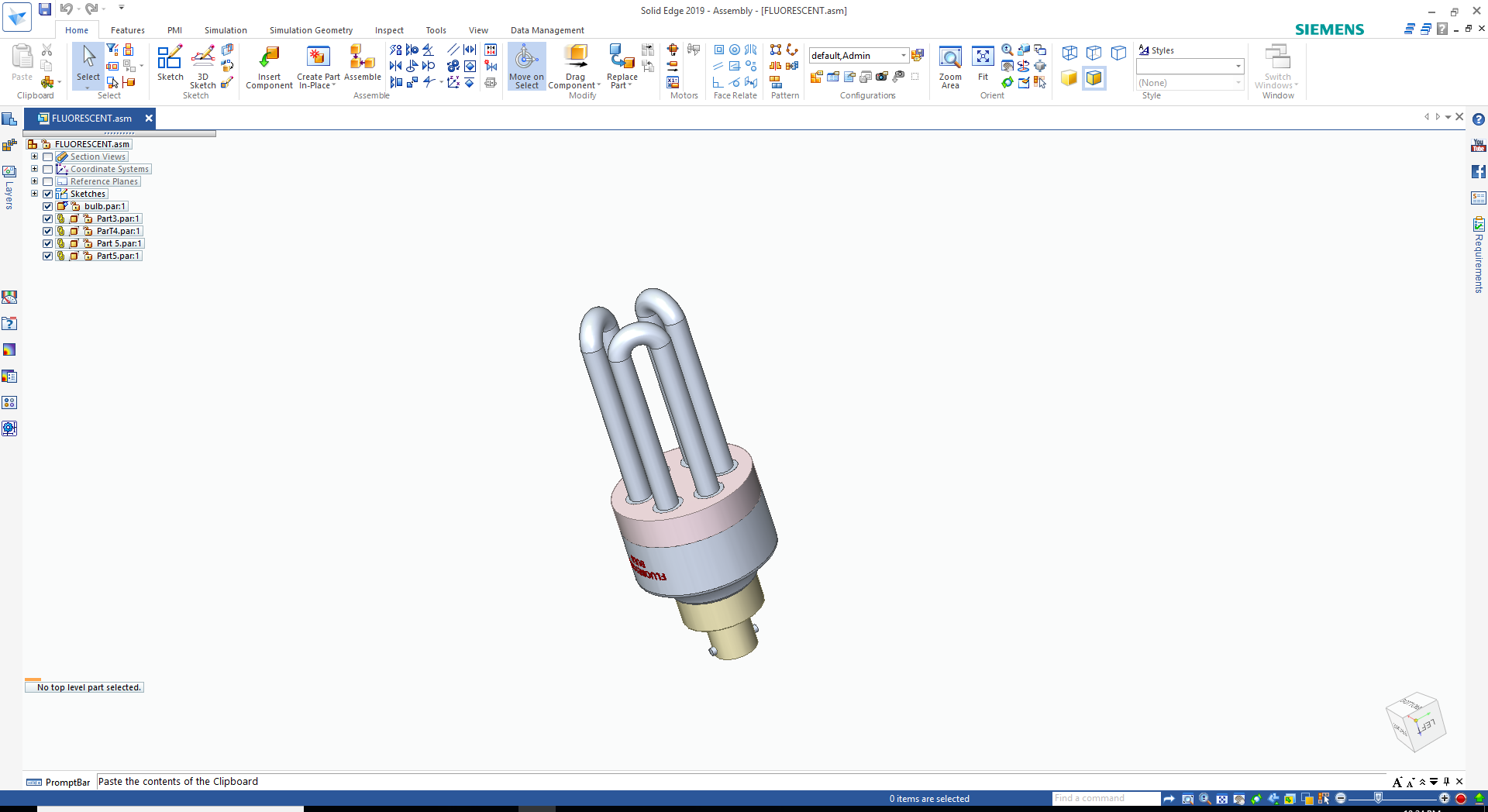Open the Styles label button
The image size is (1488, 812).
click(x=1156, y=50)
